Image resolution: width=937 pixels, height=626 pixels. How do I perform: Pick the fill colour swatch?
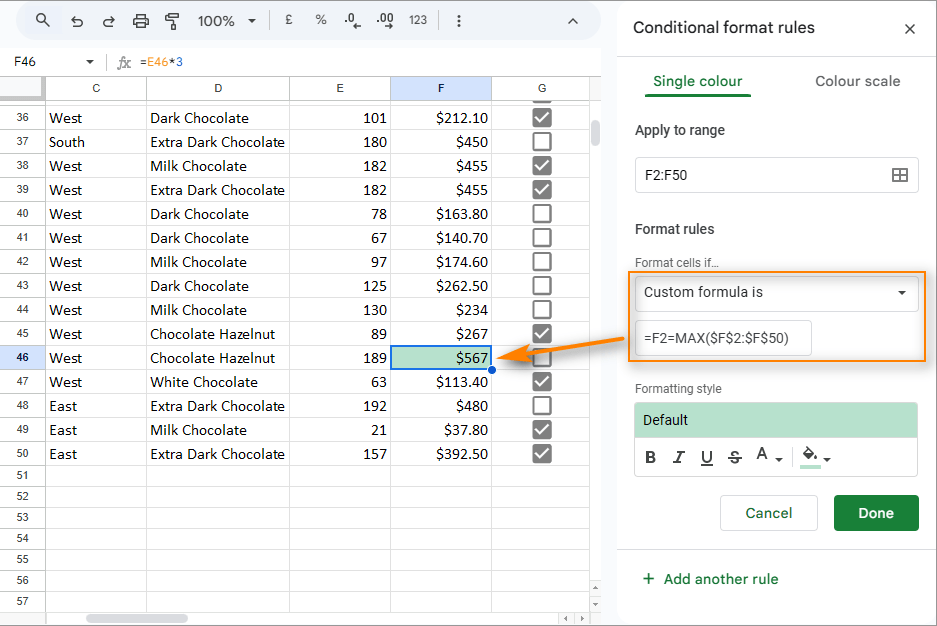(x=810, y=456)
